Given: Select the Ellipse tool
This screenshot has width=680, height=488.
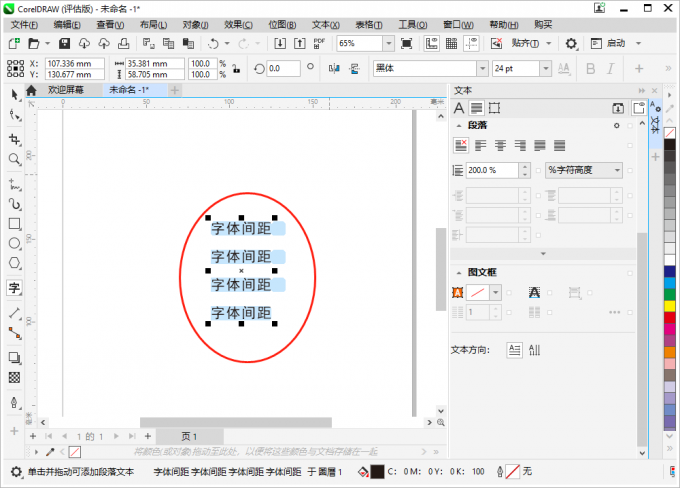Looking at the screenshot, I should [14, 243].
